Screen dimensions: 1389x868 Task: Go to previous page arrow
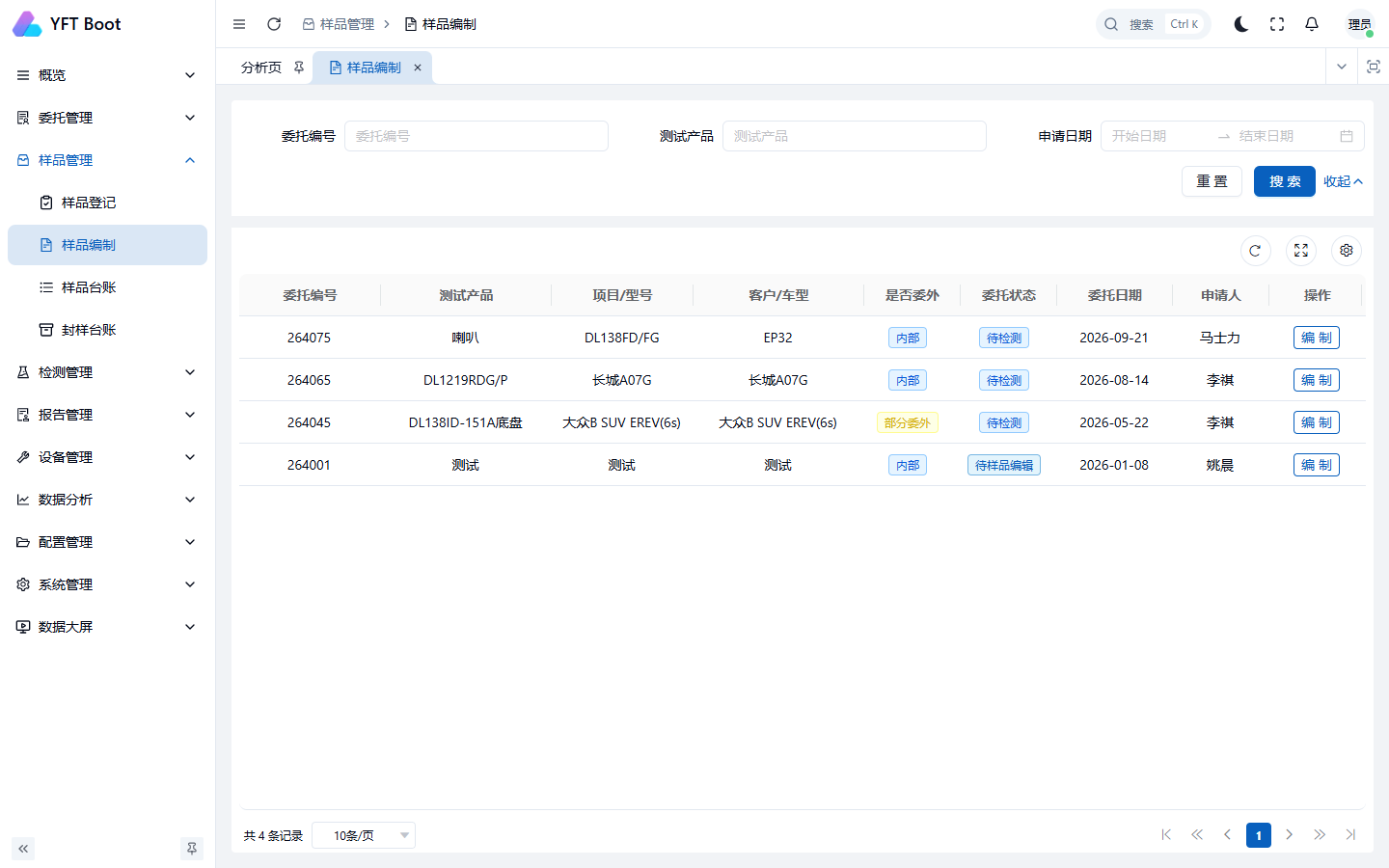[1228, 835]
